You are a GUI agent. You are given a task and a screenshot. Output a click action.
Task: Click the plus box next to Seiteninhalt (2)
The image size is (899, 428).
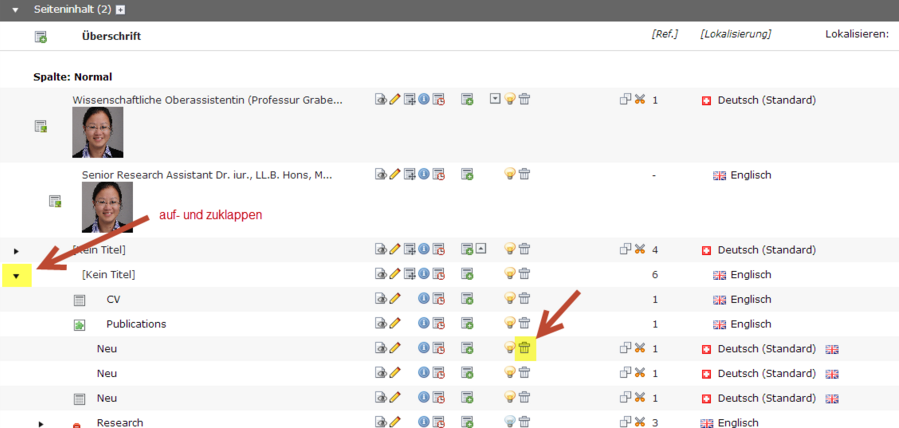[120, 10]
